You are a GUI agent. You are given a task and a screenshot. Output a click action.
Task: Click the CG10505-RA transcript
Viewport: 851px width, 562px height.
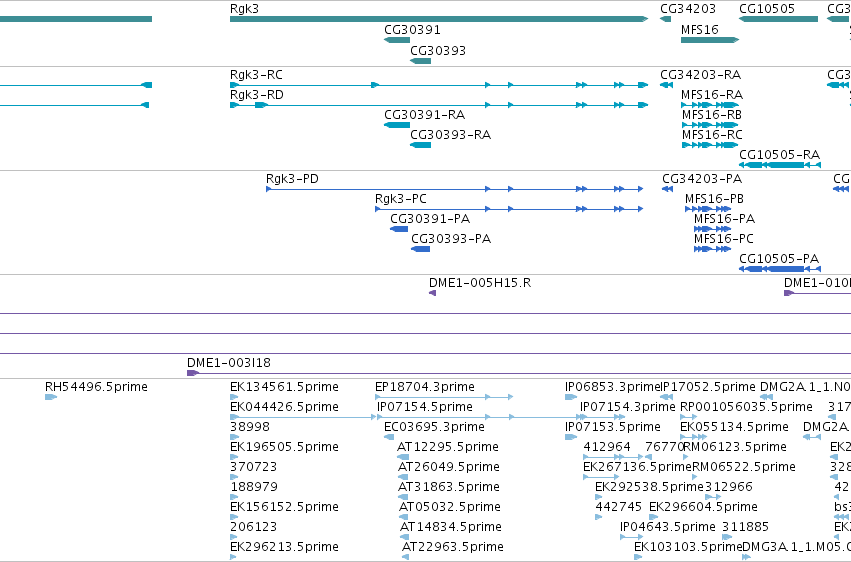point(780,165)
